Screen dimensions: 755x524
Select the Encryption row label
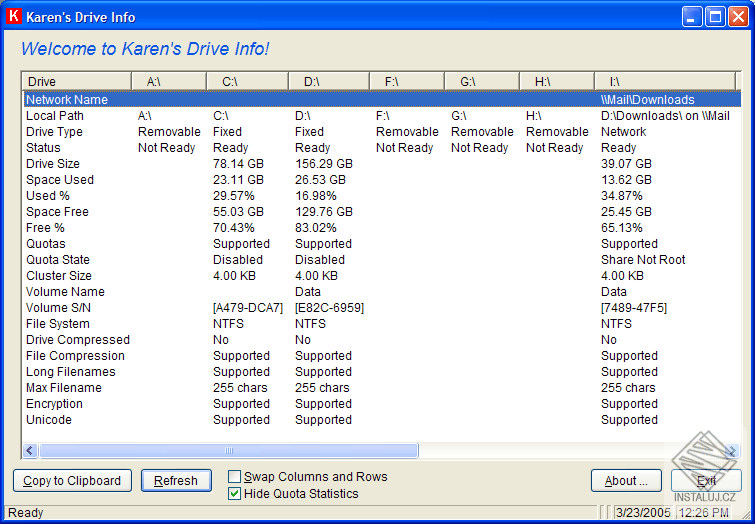(54, 404)
